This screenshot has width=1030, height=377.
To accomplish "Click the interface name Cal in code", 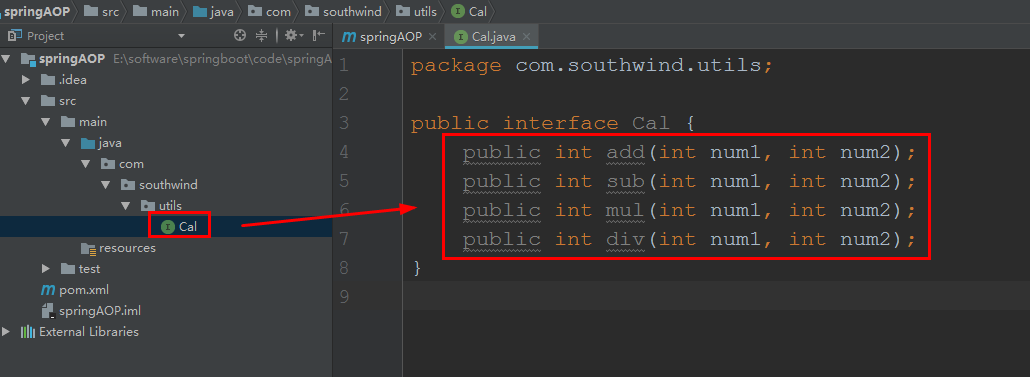I will [x=651, y=123].
